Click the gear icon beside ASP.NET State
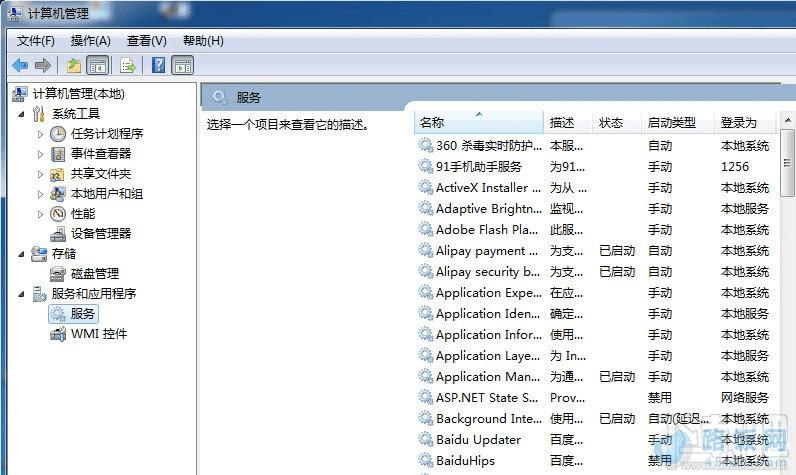The height and width of the screenshot is (475, 796). tap(425, 397)
